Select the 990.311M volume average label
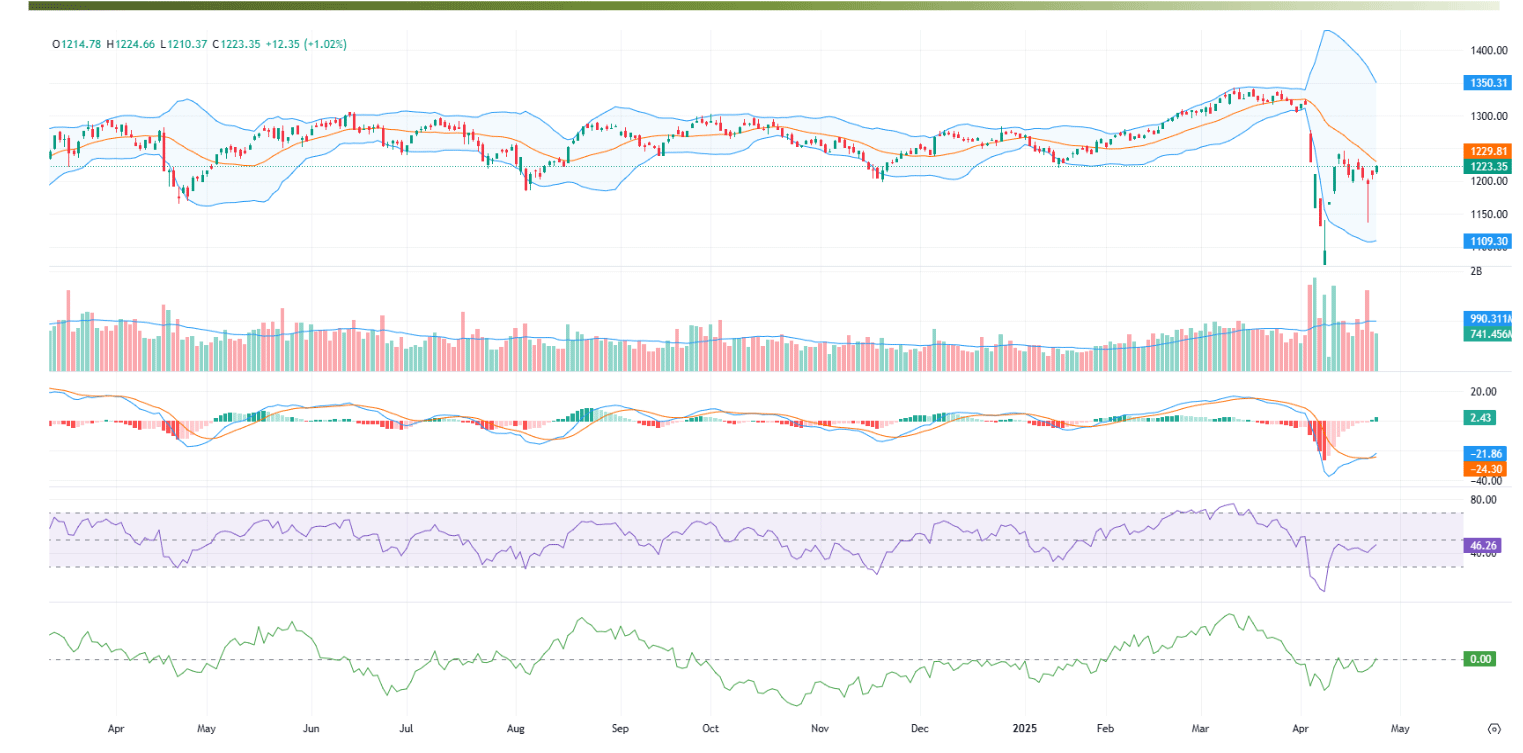Image resolution: width=1523 pixels, height=753 pixels. point(1489,318)
